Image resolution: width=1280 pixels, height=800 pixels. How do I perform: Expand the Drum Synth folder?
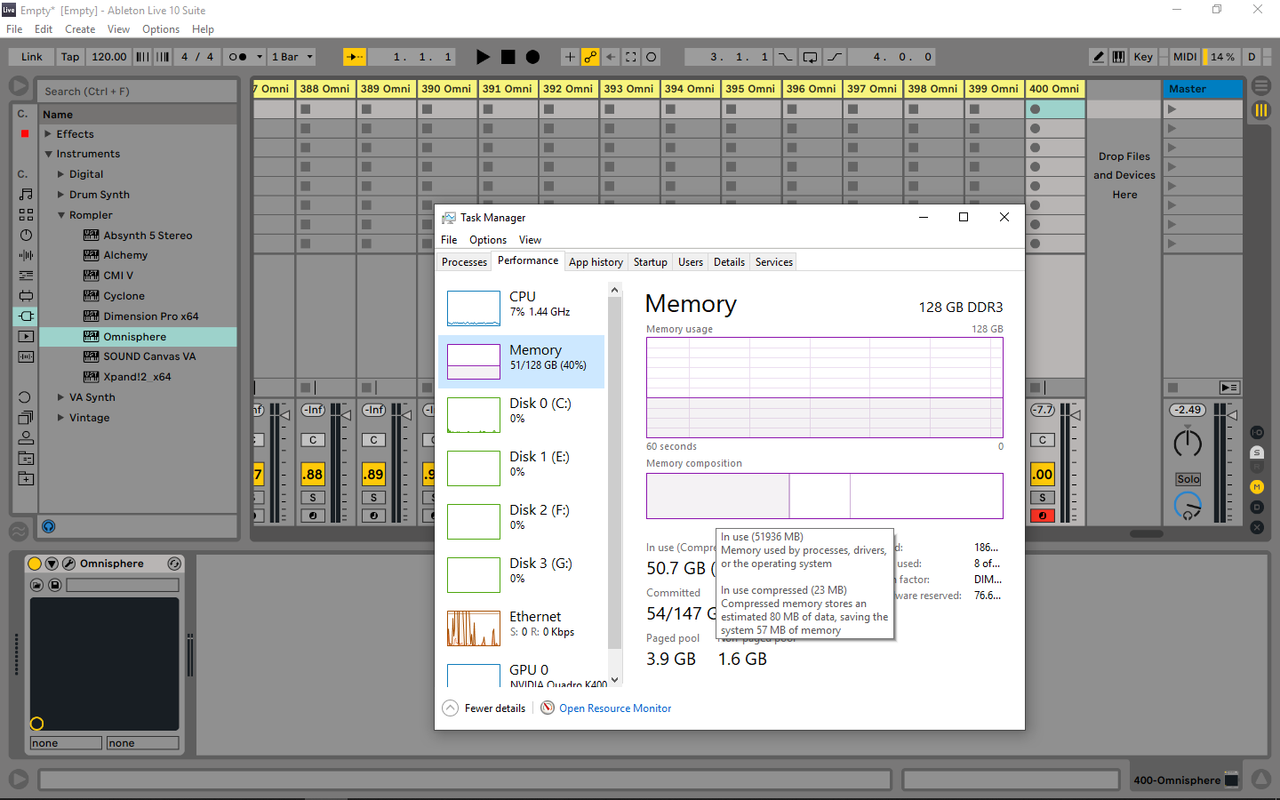click(x=61, y=195)
